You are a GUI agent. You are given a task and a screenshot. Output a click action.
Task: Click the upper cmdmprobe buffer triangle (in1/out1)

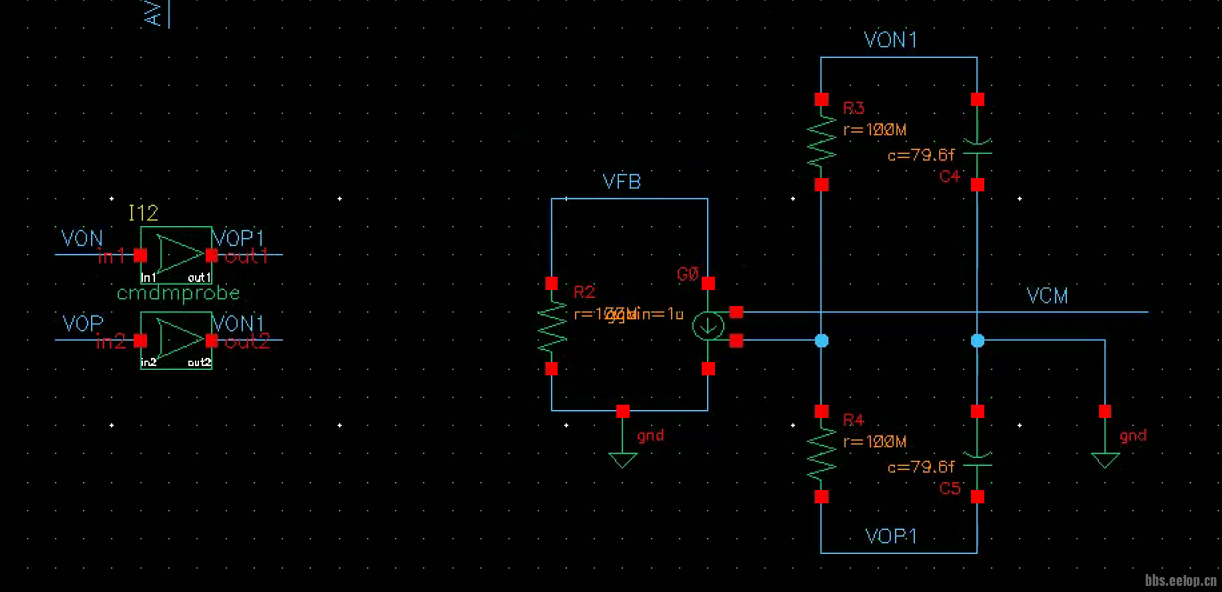click(178, 254)
